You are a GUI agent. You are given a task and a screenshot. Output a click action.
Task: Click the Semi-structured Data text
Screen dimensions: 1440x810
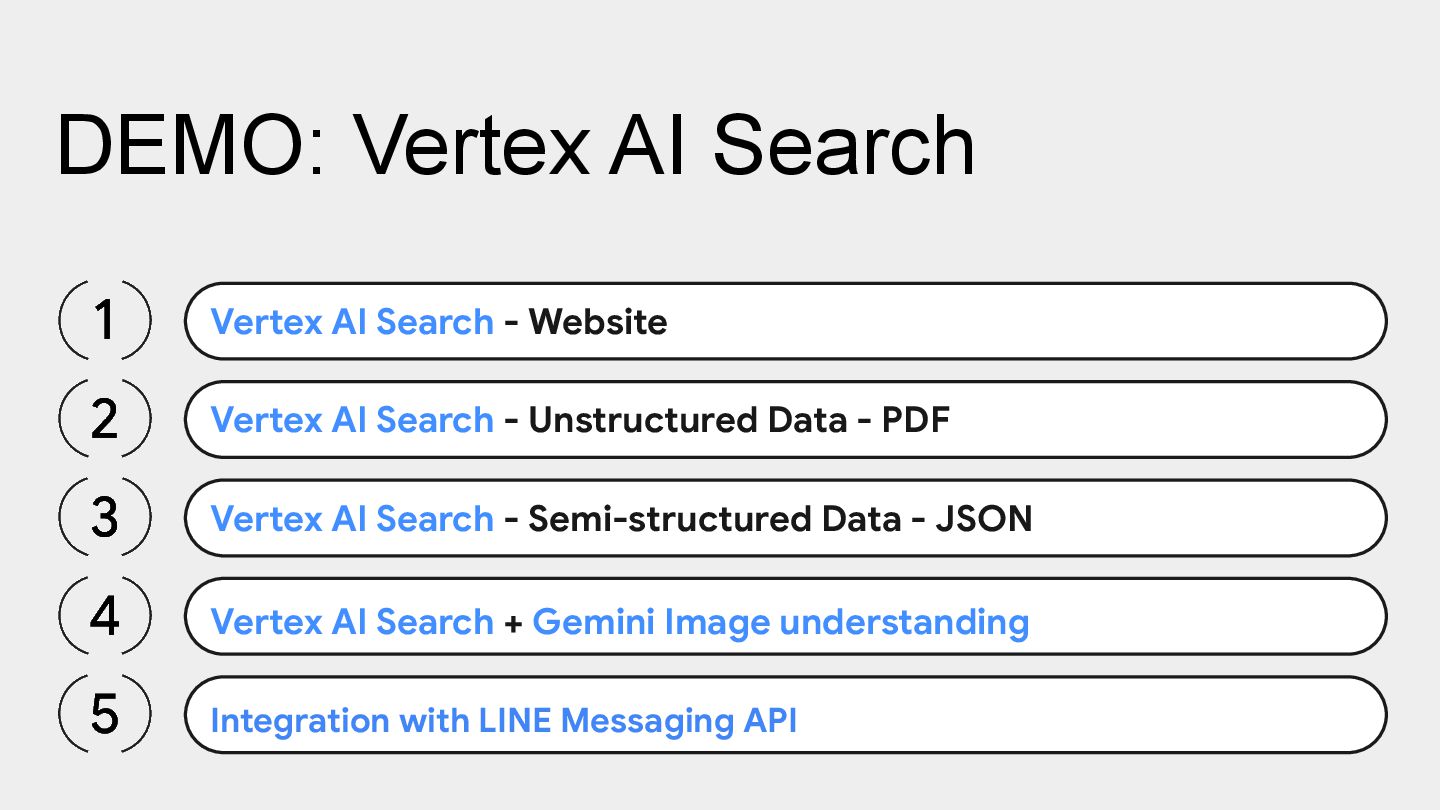(715, 519)
